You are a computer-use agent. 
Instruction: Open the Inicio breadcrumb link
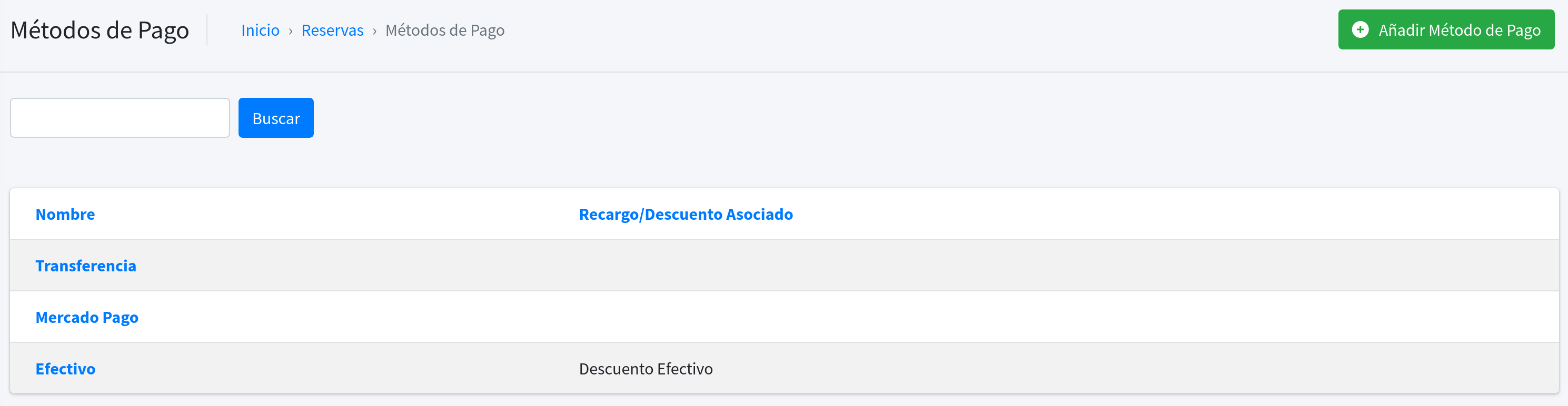260,30
